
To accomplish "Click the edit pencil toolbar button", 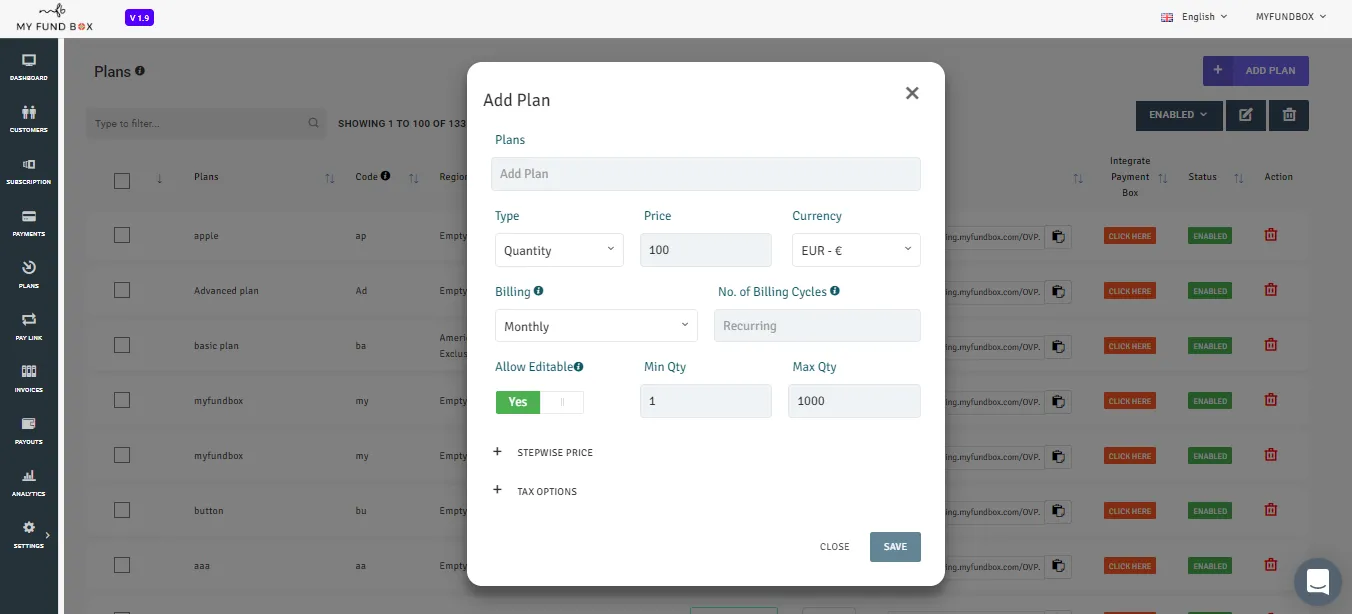I will pyautogui.click(x=1246, y=115).
